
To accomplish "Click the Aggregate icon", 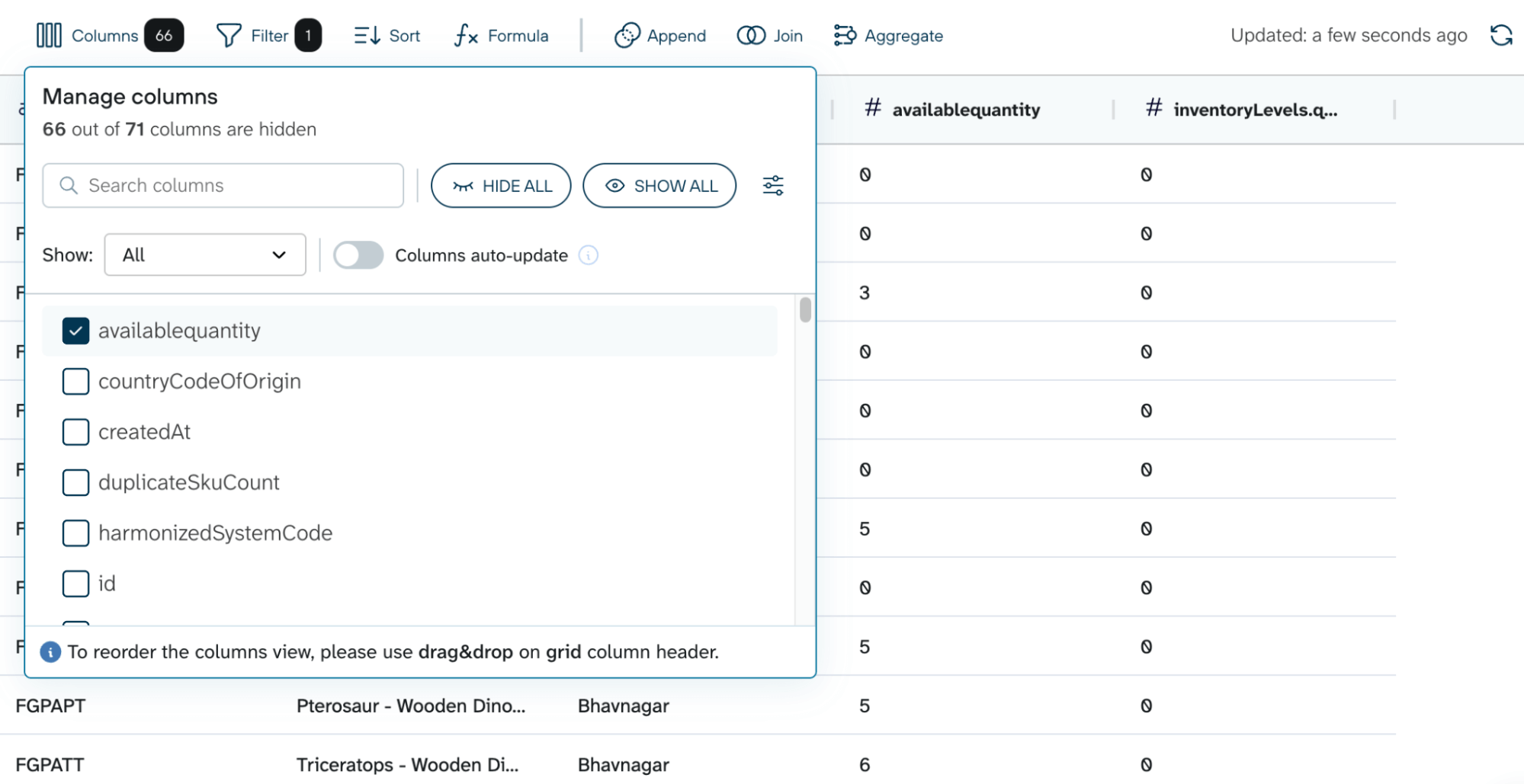I will 846,35.
